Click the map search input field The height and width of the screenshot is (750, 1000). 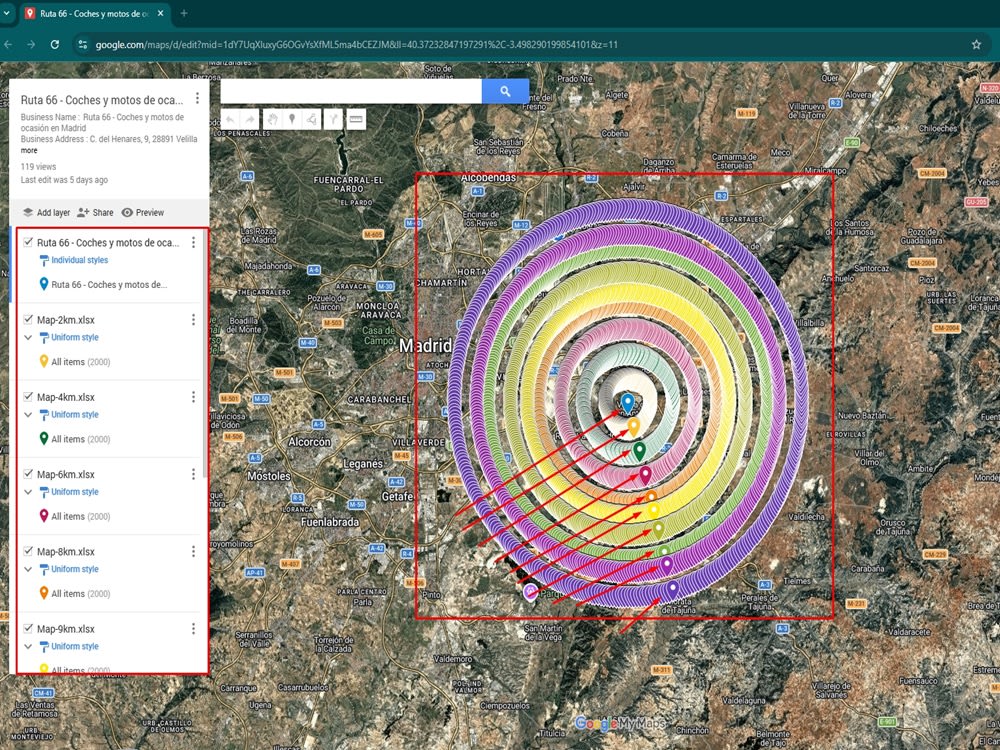351,91
